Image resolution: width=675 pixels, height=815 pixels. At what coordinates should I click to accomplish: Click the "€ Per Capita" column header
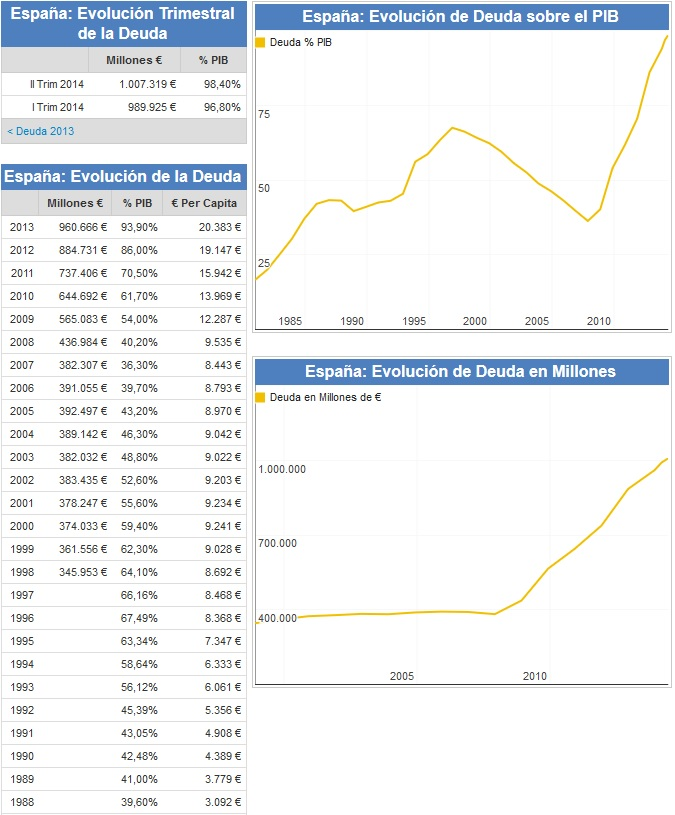tap(204, 203)
